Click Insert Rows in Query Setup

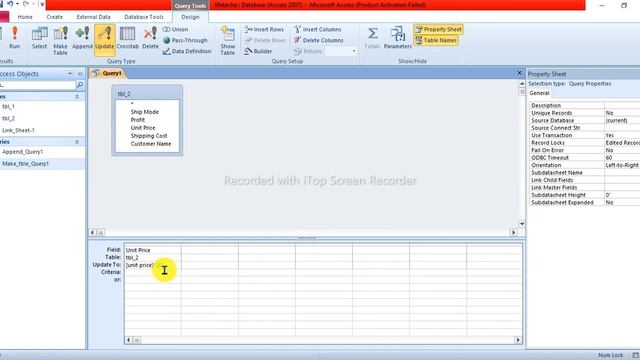tap(264, 29)
